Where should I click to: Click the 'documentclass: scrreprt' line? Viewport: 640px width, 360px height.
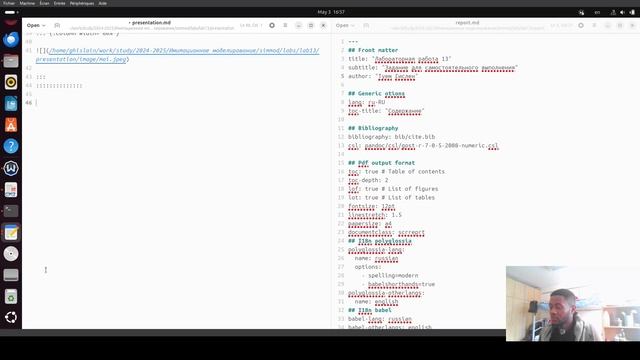click(x=386, y=232)
